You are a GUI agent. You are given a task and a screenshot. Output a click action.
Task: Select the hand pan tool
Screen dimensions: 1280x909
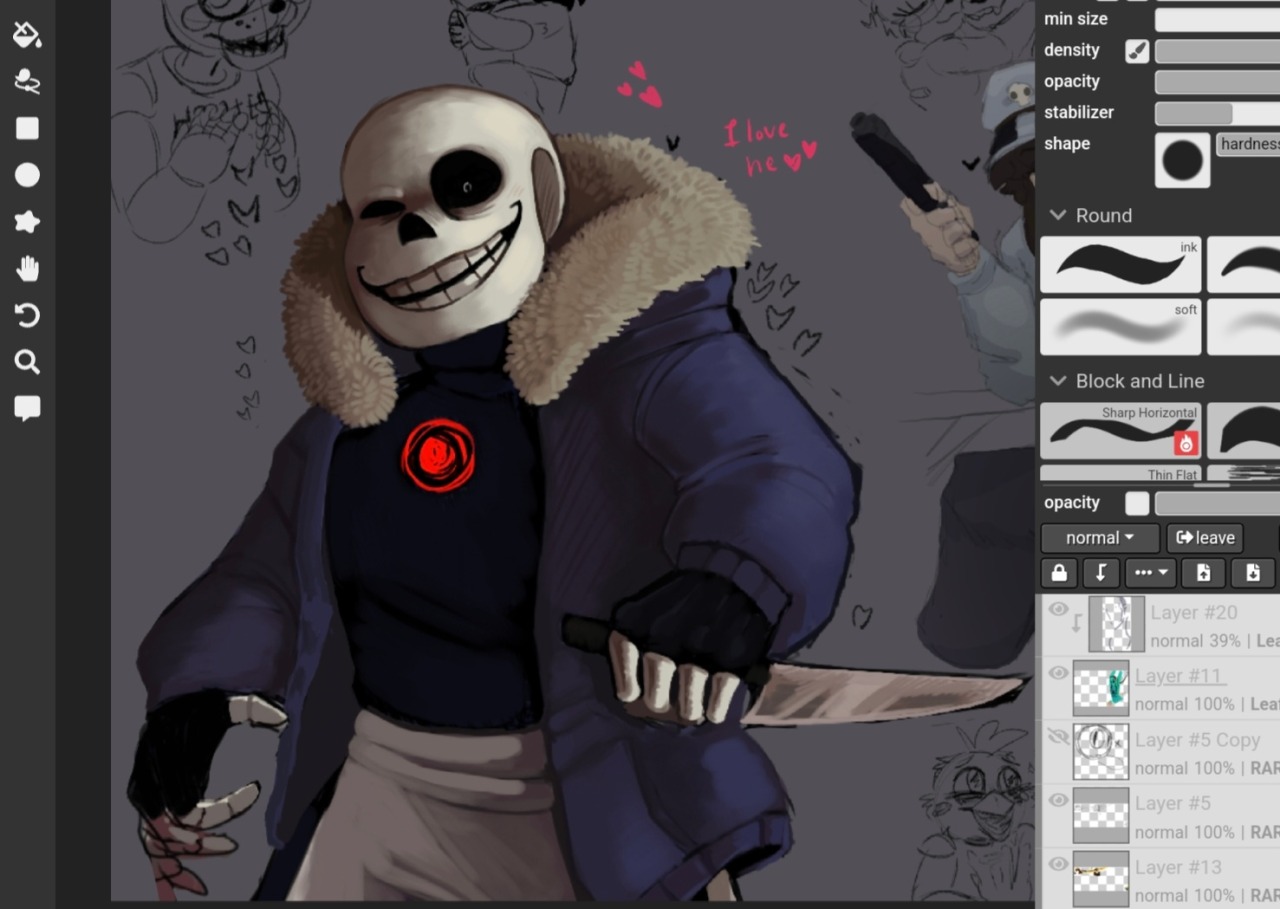pyautogui.click(x=27, y=268)
